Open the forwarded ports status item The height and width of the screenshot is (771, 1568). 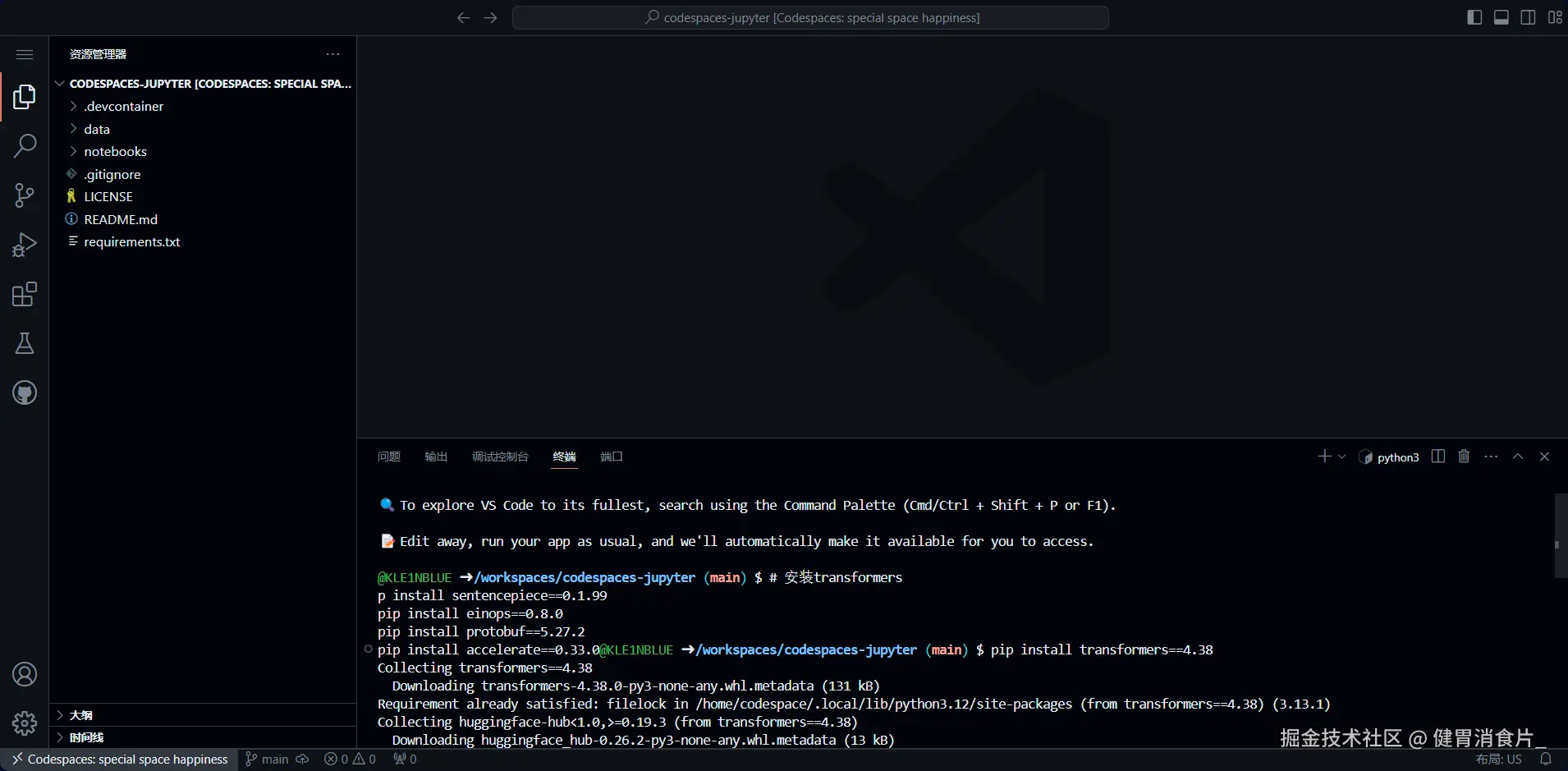[405, 760]
